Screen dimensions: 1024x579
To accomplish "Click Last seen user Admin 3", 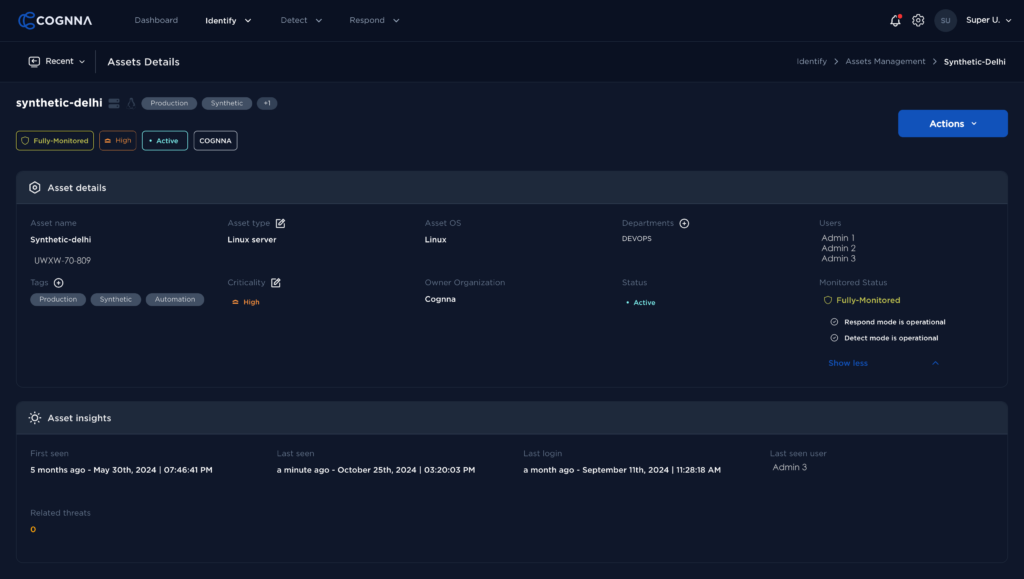I will click(x=790, y=467).
